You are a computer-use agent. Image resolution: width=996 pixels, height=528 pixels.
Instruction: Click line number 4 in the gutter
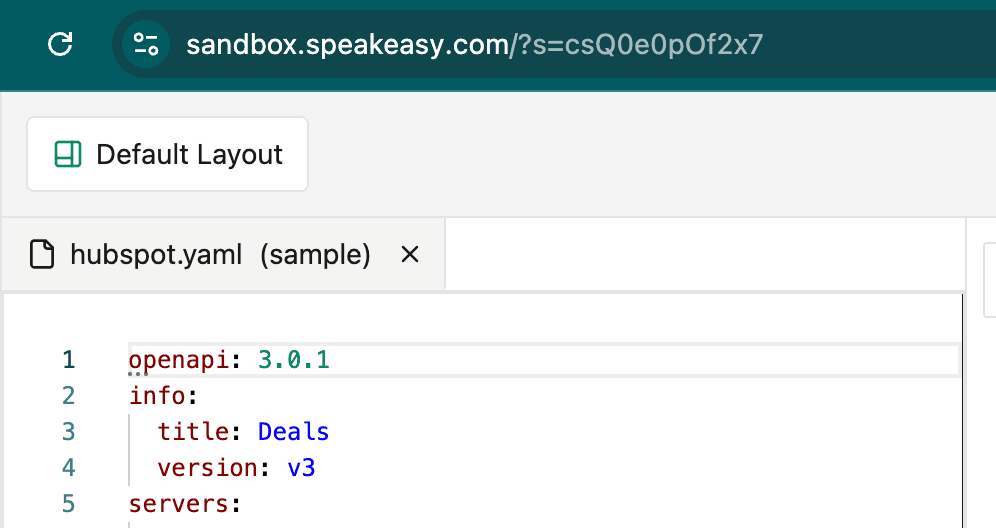coord(68,468)
